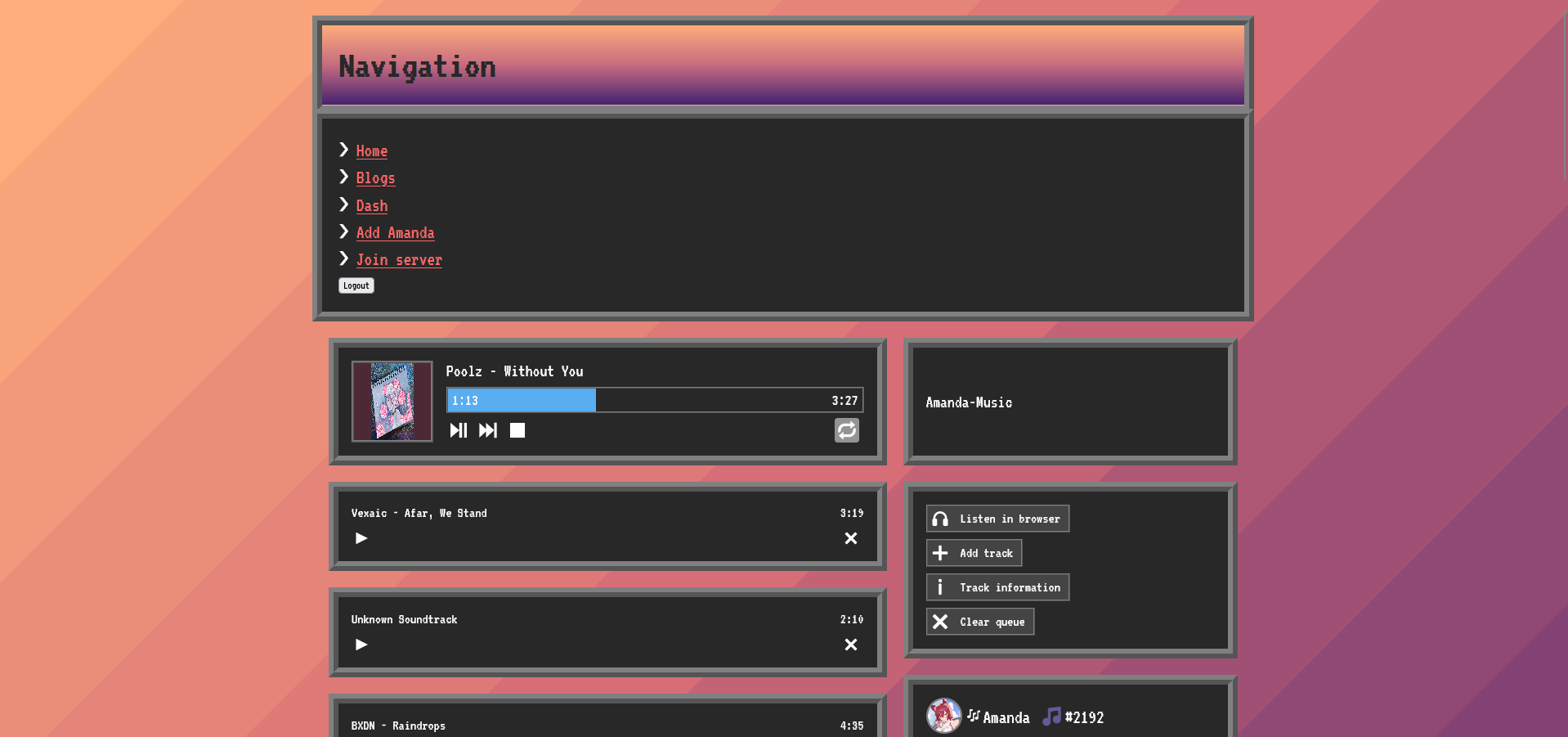Click the Logout button
The image size is (1568, 737).
click(x=356, y=285)
